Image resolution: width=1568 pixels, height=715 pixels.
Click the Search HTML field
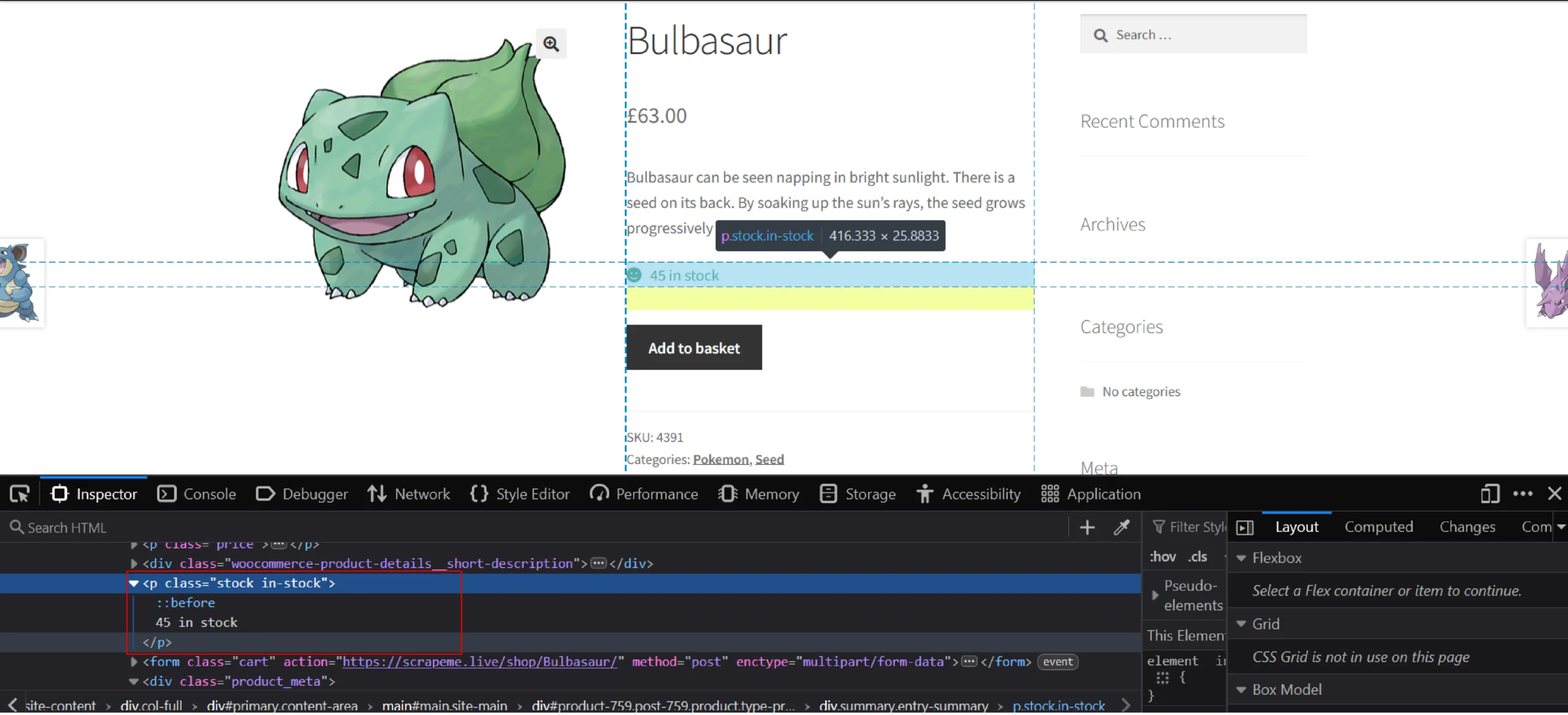(533, 528)
